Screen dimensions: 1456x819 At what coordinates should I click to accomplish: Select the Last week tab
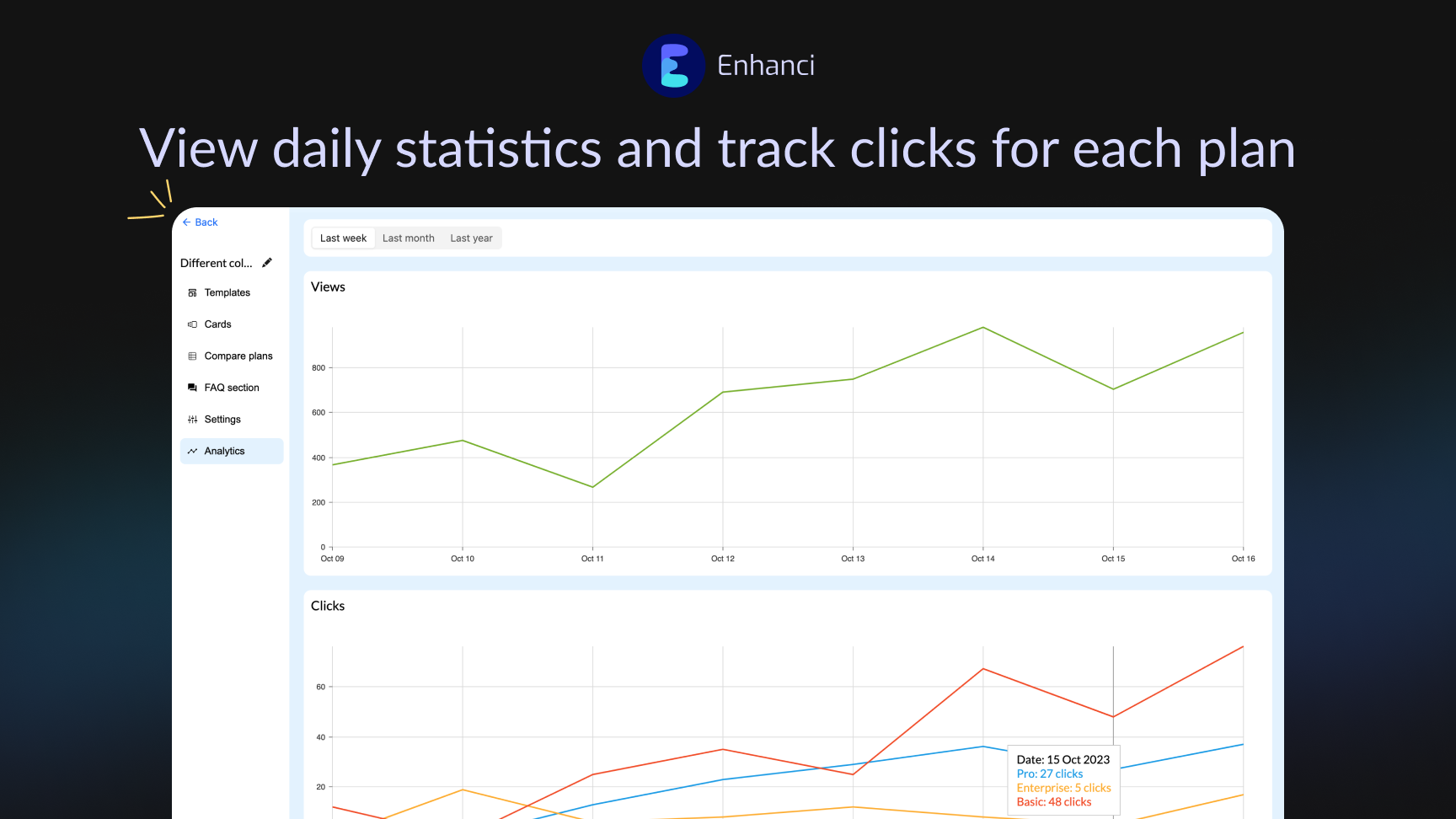point(343,238)
